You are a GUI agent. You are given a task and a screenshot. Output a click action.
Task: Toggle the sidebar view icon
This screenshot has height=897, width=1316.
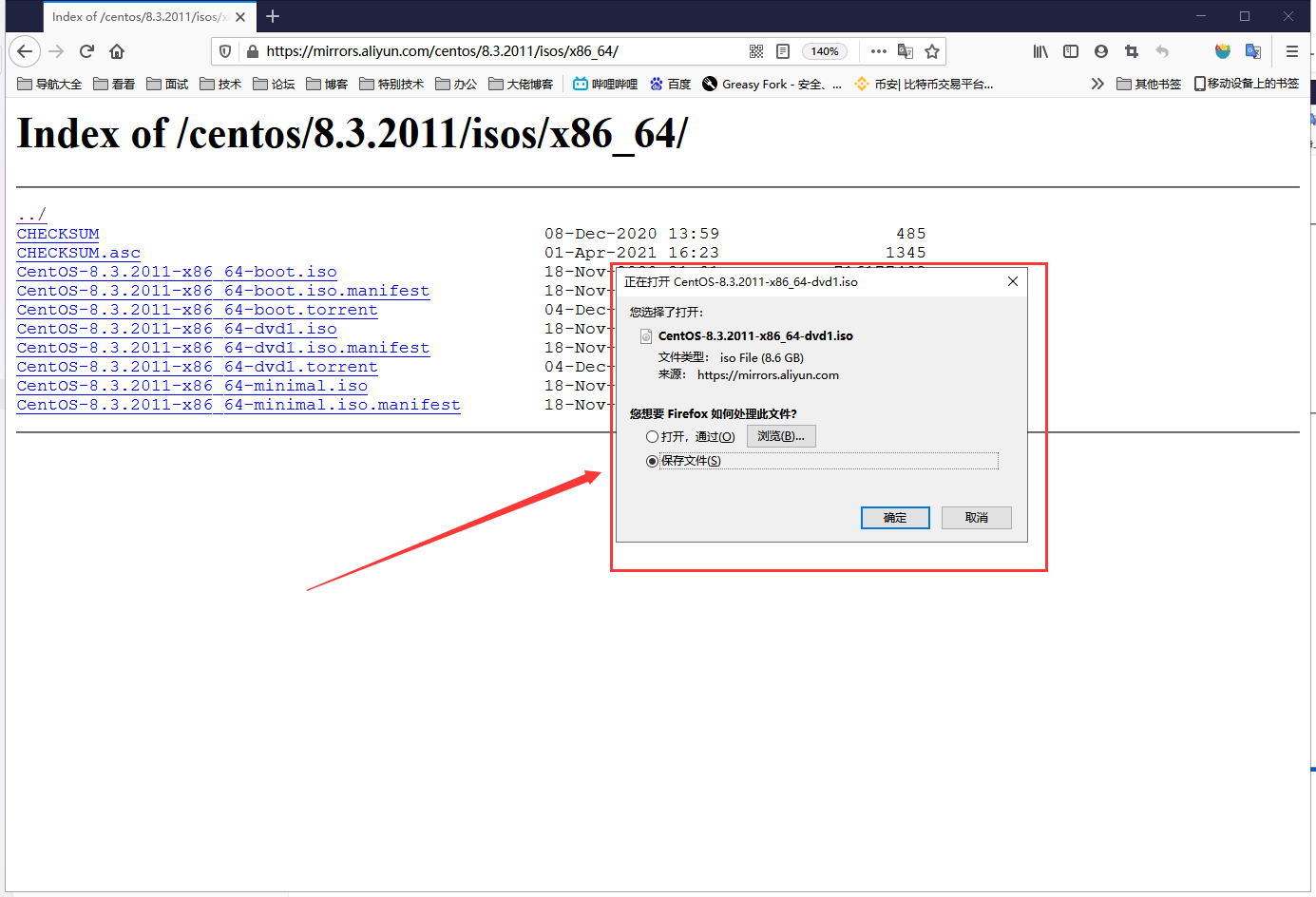1071,51
